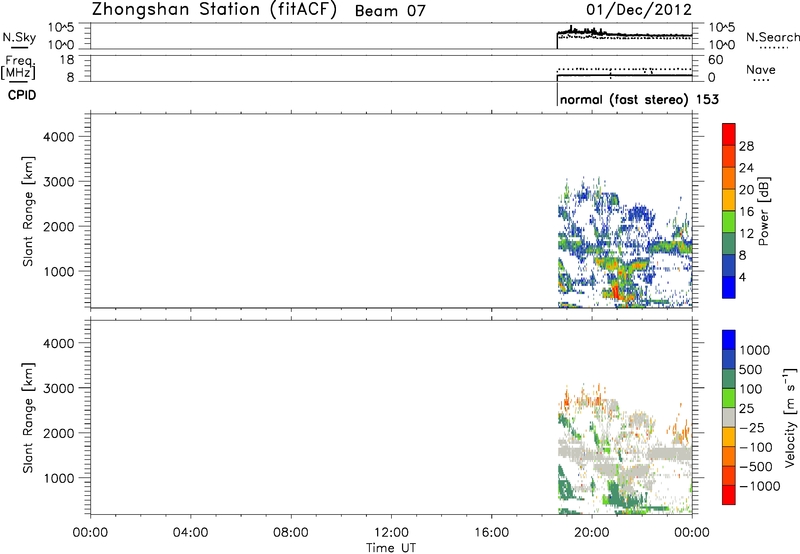The width and height of the screenshot is (800, 554).
Task: Click the 2000 tick in the velocity panel
Action: [x=59, y=433]
